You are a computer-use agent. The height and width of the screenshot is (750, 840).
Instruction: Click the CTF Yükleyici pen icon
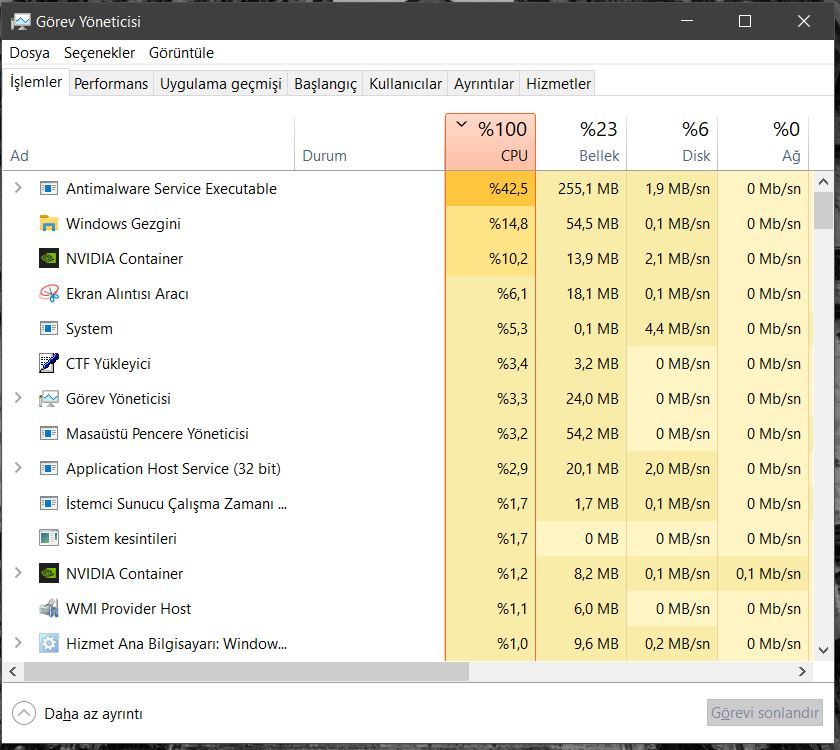[49, 364]
